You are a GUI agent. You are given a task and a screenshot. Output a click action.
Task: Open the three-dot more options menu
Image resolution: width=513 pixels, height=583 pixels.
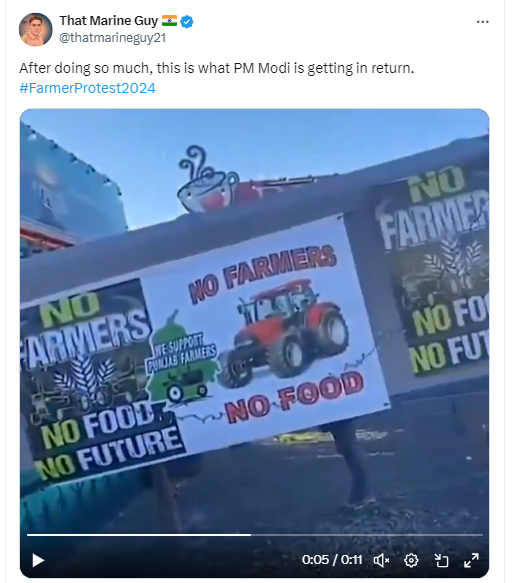pyautogui.click(x=483, y=22)
